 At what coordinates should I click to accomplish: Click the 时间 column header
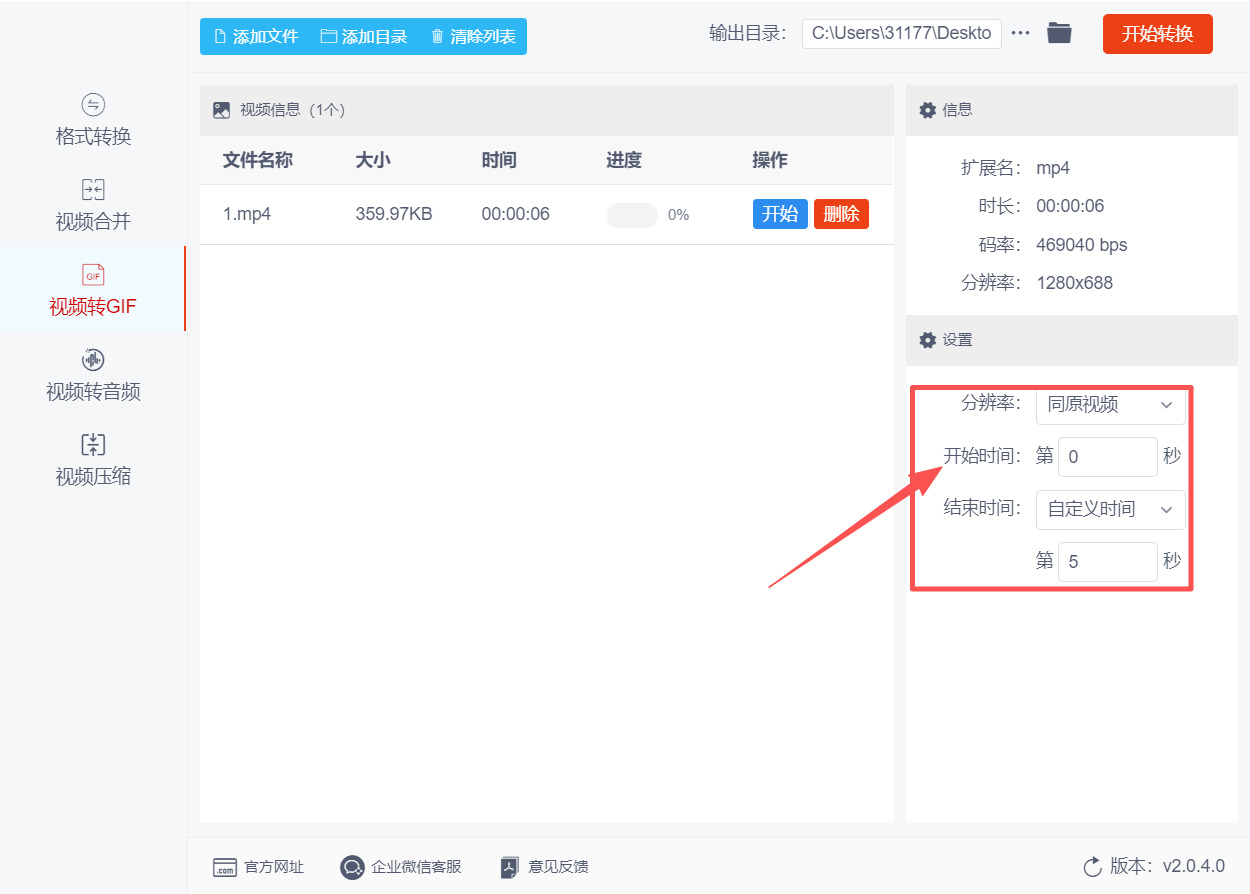click(x=499, y=160)
